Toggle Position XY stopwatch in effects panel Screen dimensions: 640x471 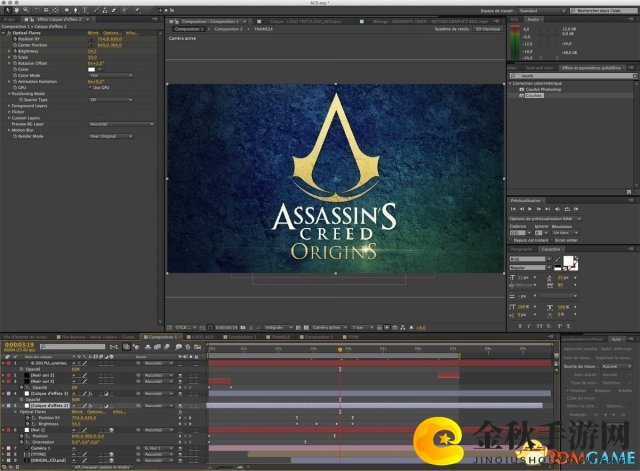pyautogui.click(x=15, y=39)
